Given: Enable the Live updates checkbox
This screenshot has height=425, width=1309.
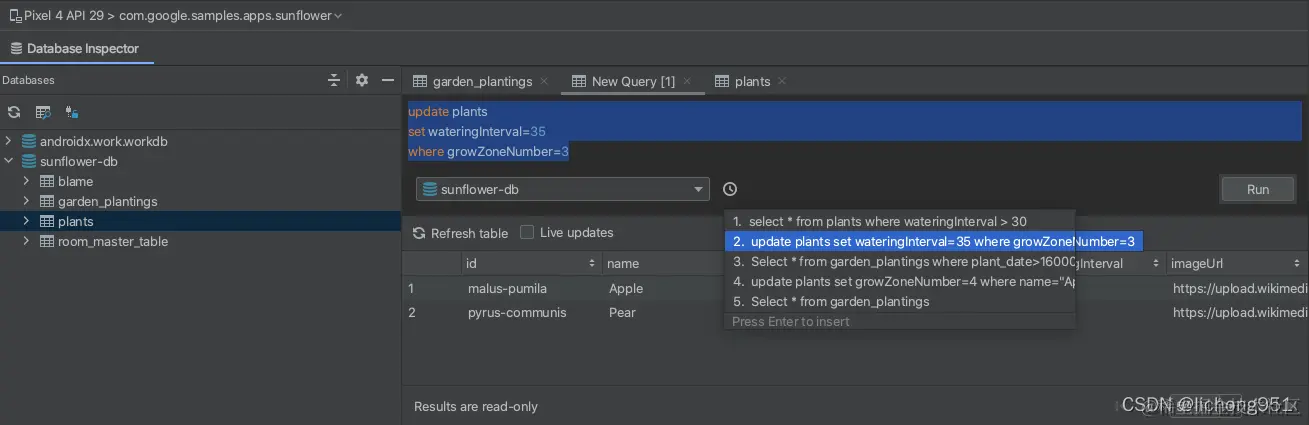Looking at the screenshot, I should tap(527, 232).
